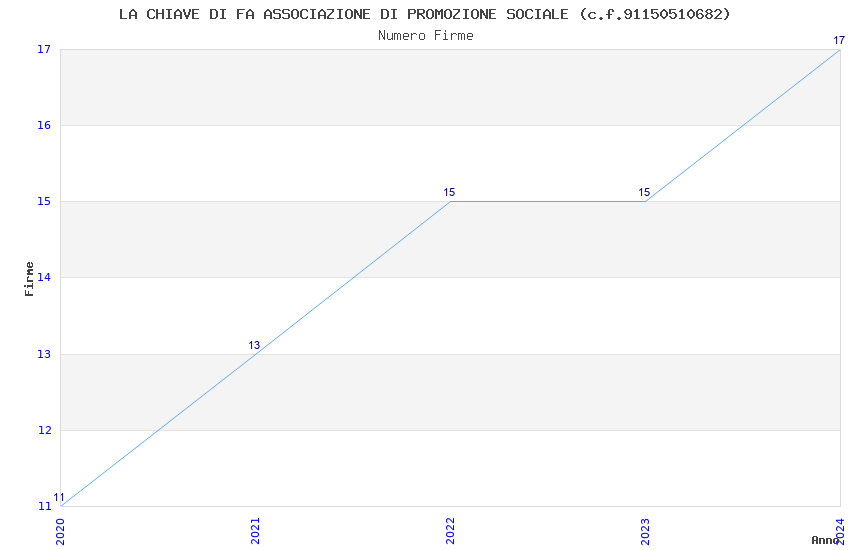Click the y-axis label 14

[x=44, y=277]
